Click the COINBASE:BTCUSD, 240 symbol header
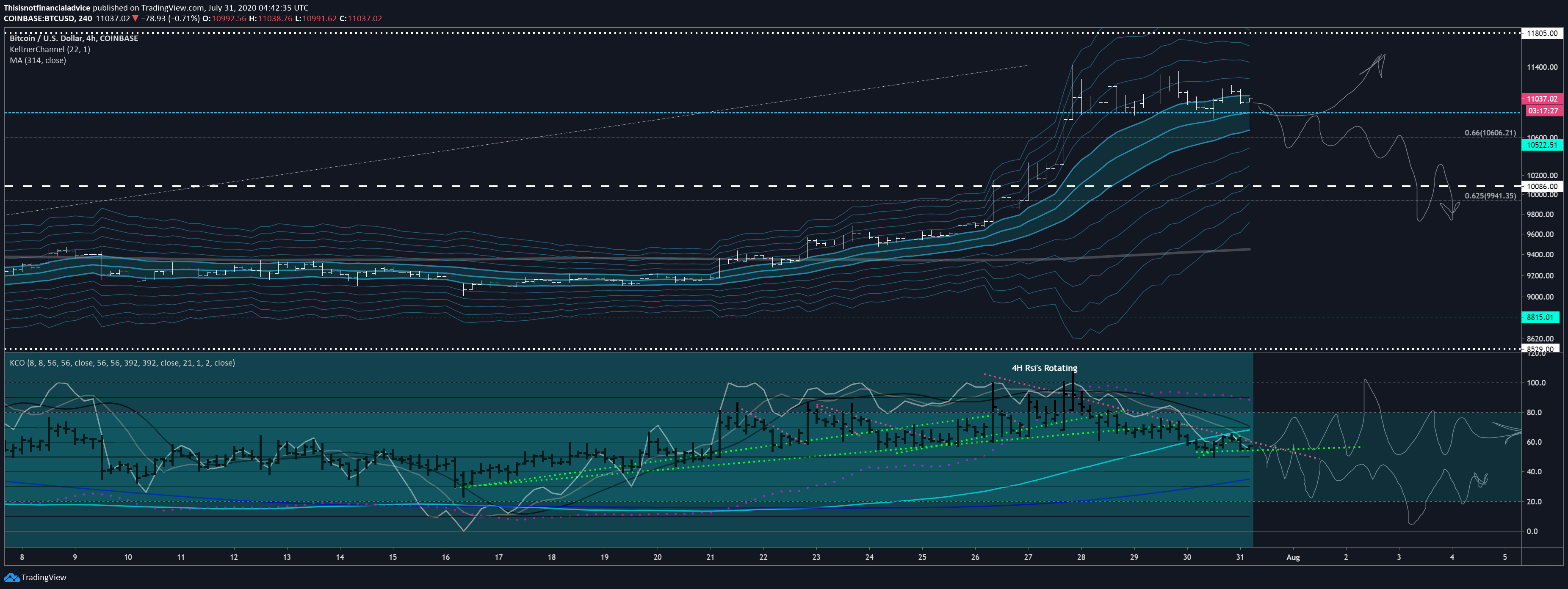The width and height of the screenshot is (1568, 589). point(48,18)
